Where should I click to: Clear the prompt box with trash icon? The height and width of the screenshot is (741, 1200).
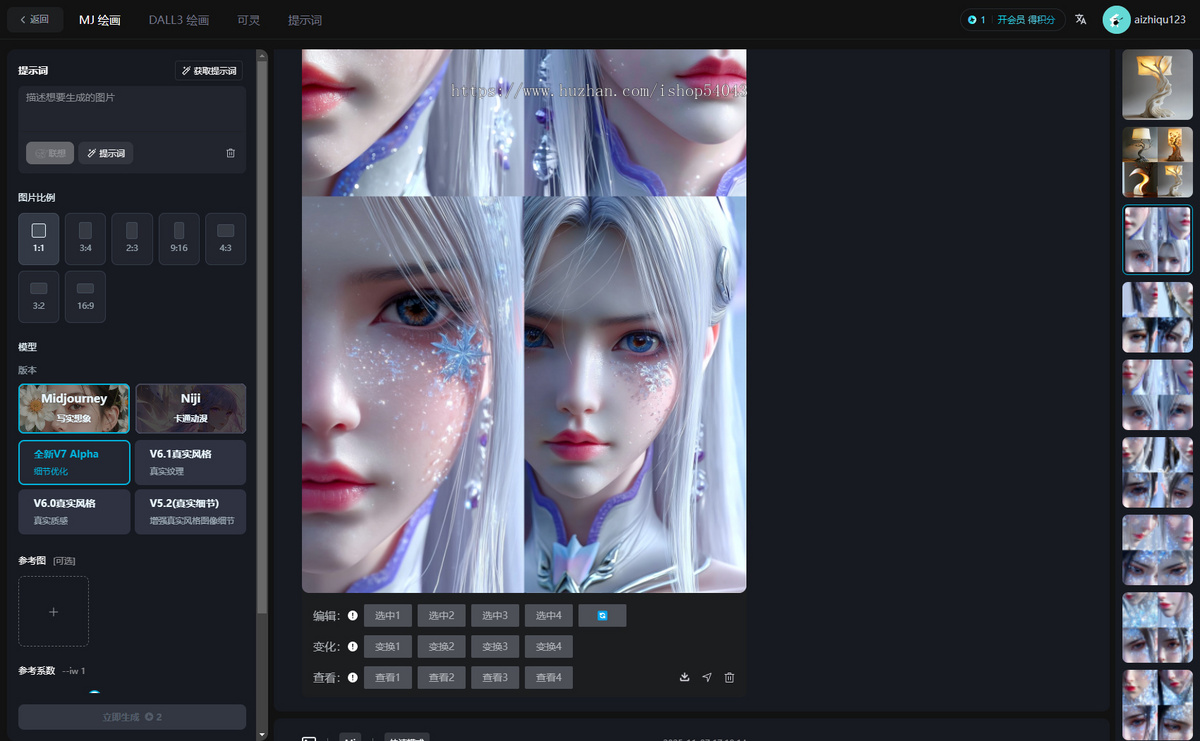pos(231,153)
